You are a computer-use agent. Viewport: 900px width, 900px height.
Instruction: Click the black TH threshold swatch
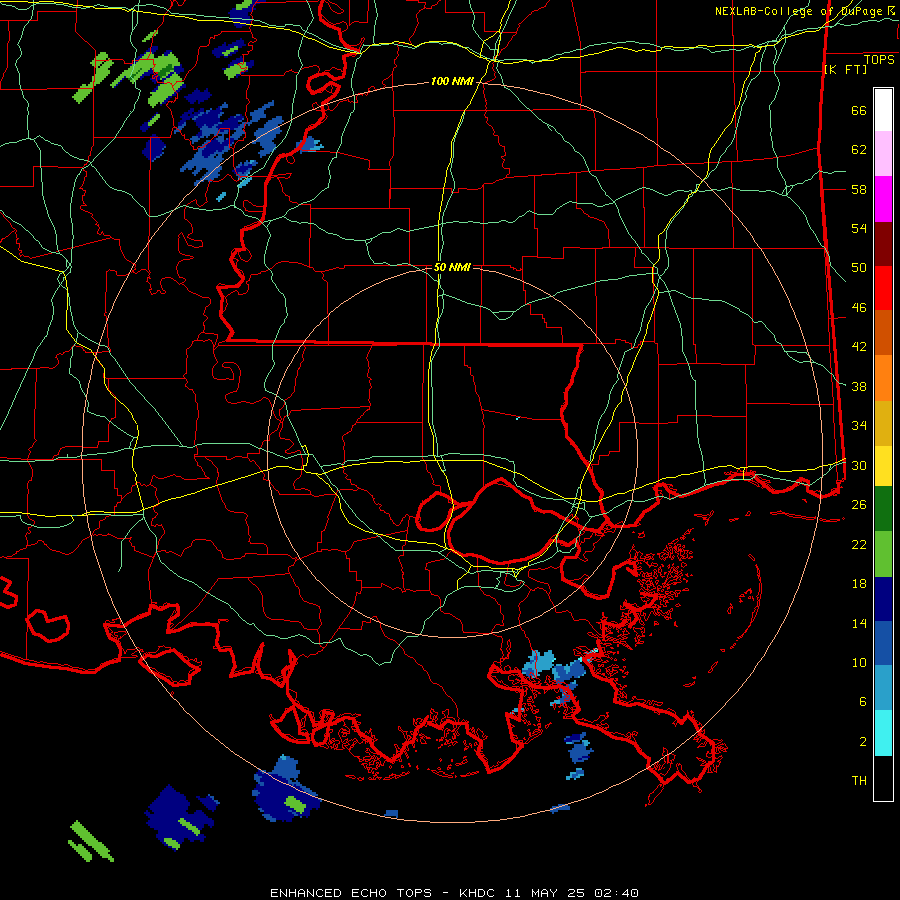(x=883, y=778)
